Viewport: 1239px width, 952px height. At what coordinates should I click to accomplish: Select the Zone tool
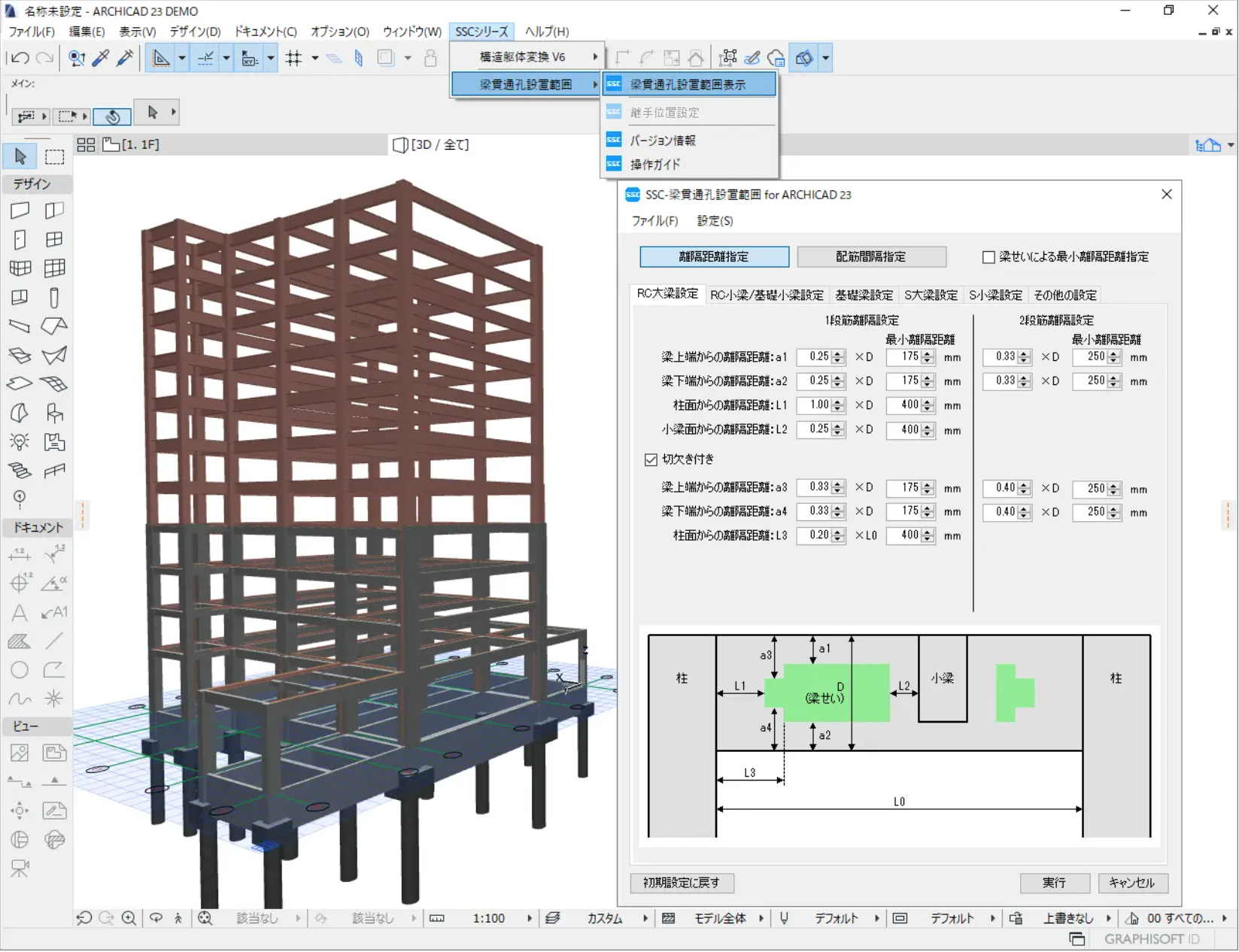(x=54, y=442)
